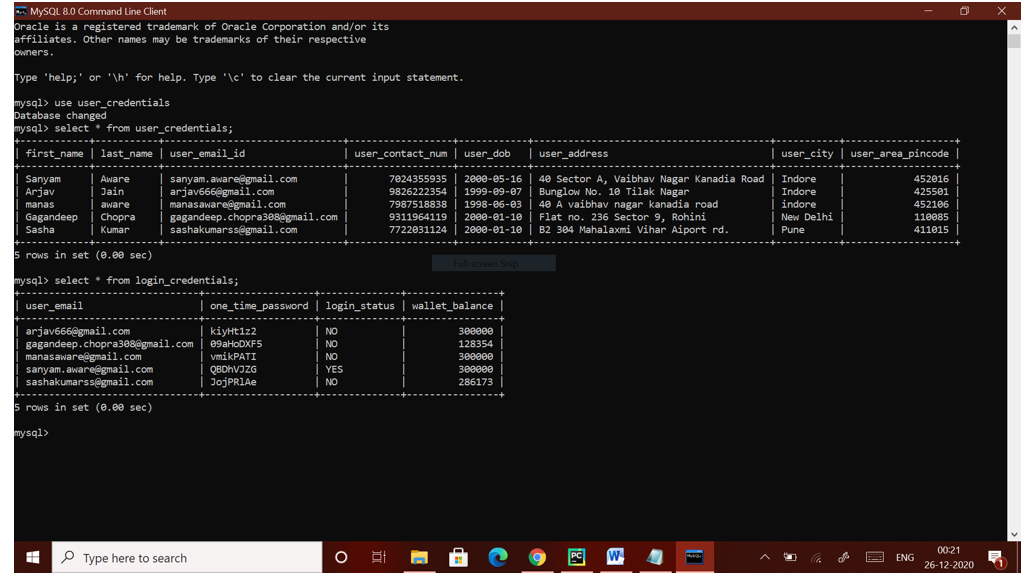Click the address Bunglow No. 10 Tilak Nagar
This screenshot has height=580, width=1031.
[x=613, y=191]
